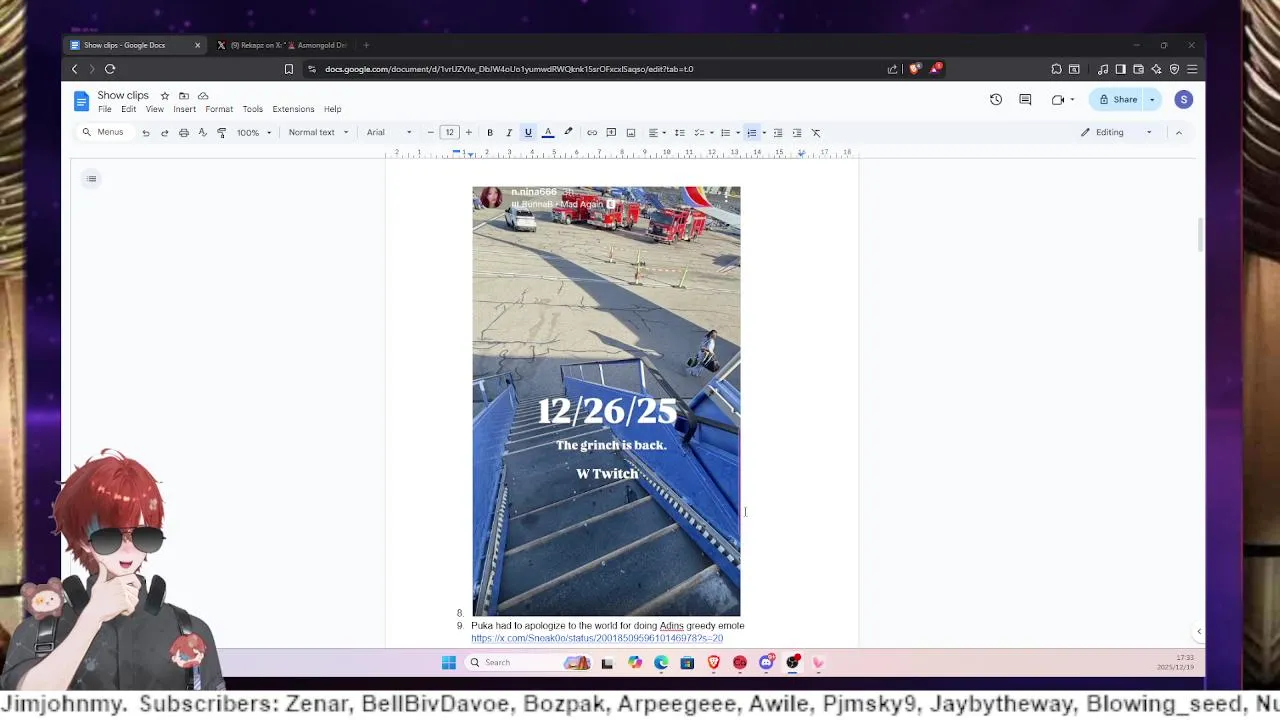Add a comment using the toolbar icon
This screenshot has width=1280, height=720.
pos(611,133)
